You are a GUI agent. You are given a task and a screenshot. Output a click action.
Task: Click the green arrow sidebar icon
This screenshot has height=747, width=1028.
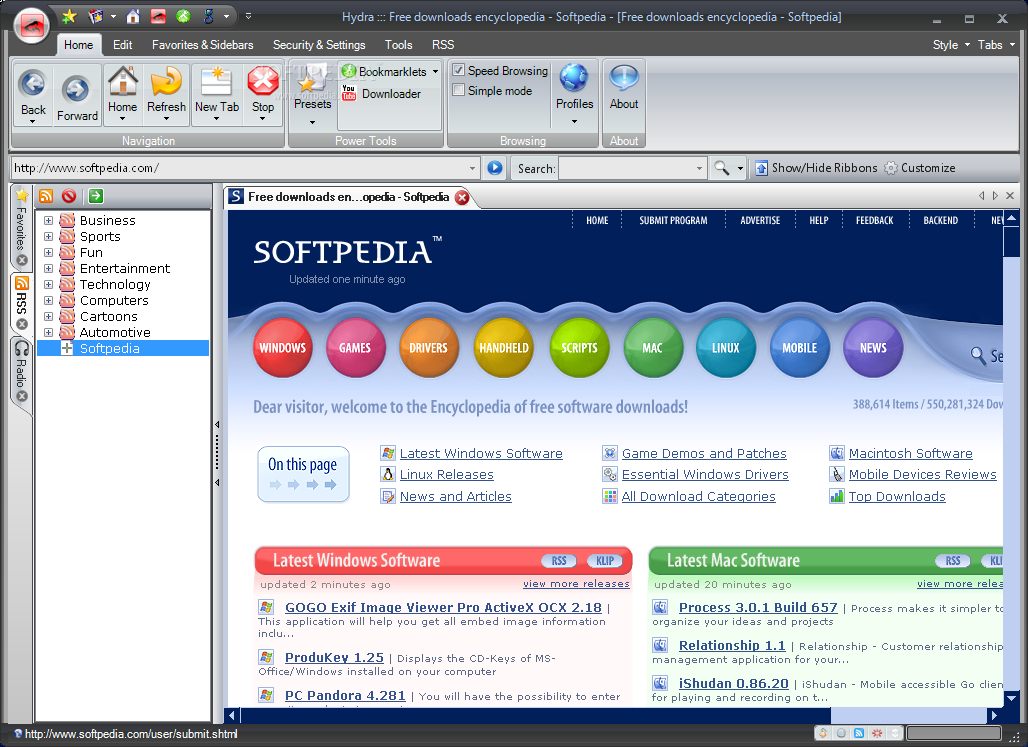click(96, 195)
